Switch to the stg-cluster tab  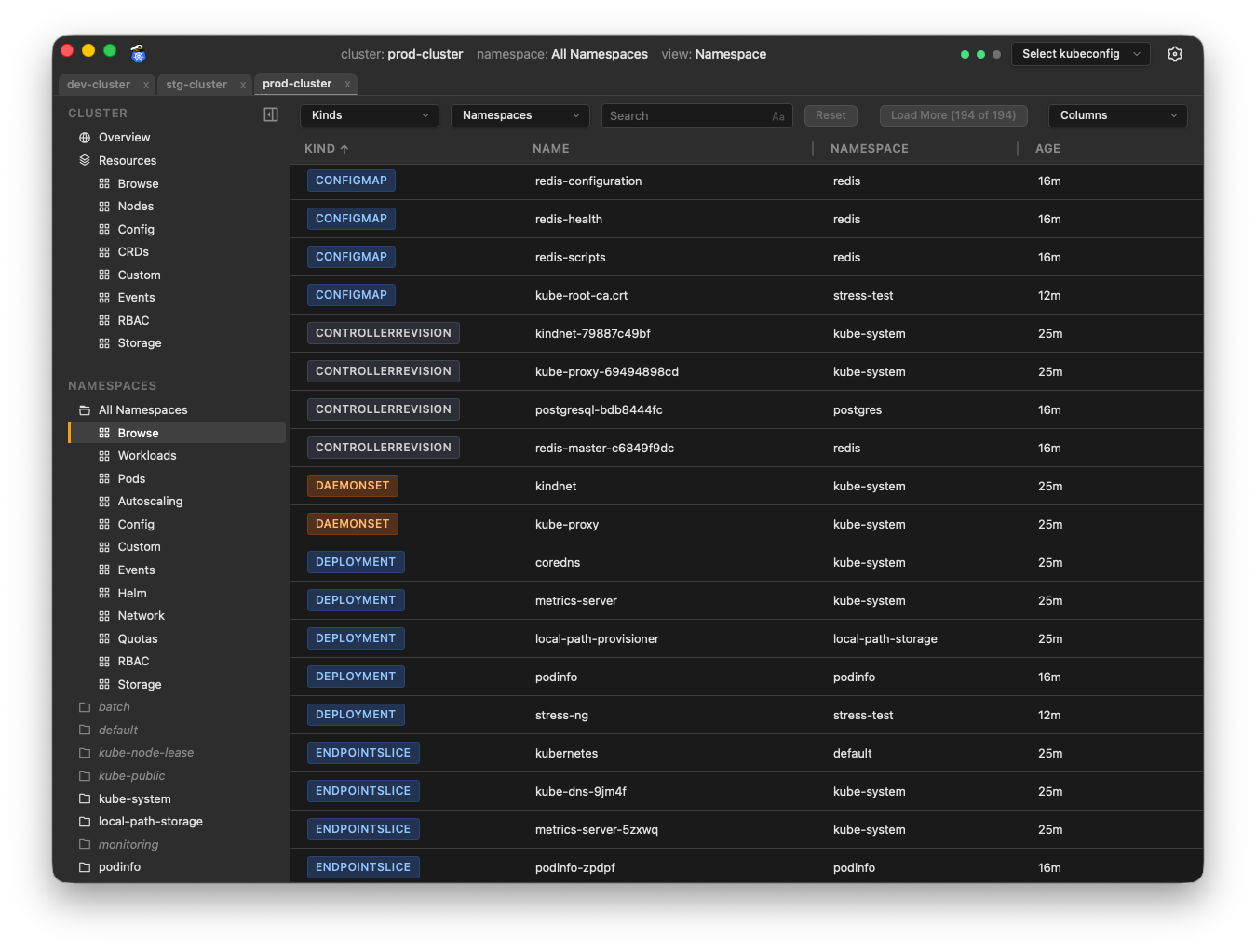[196, 84]
